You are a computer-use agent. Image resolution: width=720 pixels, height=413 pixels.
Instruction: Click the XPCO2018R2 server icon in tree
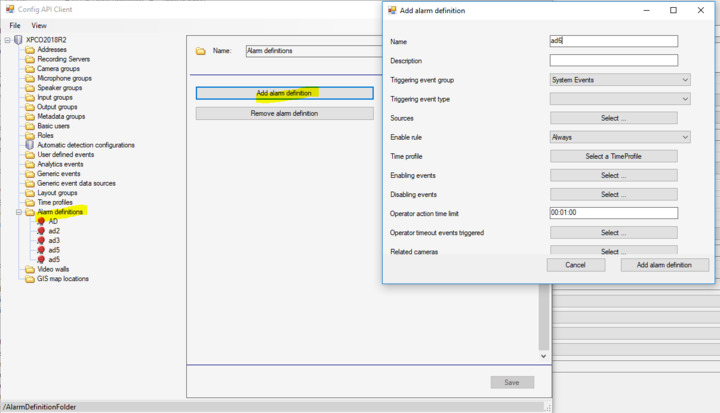point(18,40)
